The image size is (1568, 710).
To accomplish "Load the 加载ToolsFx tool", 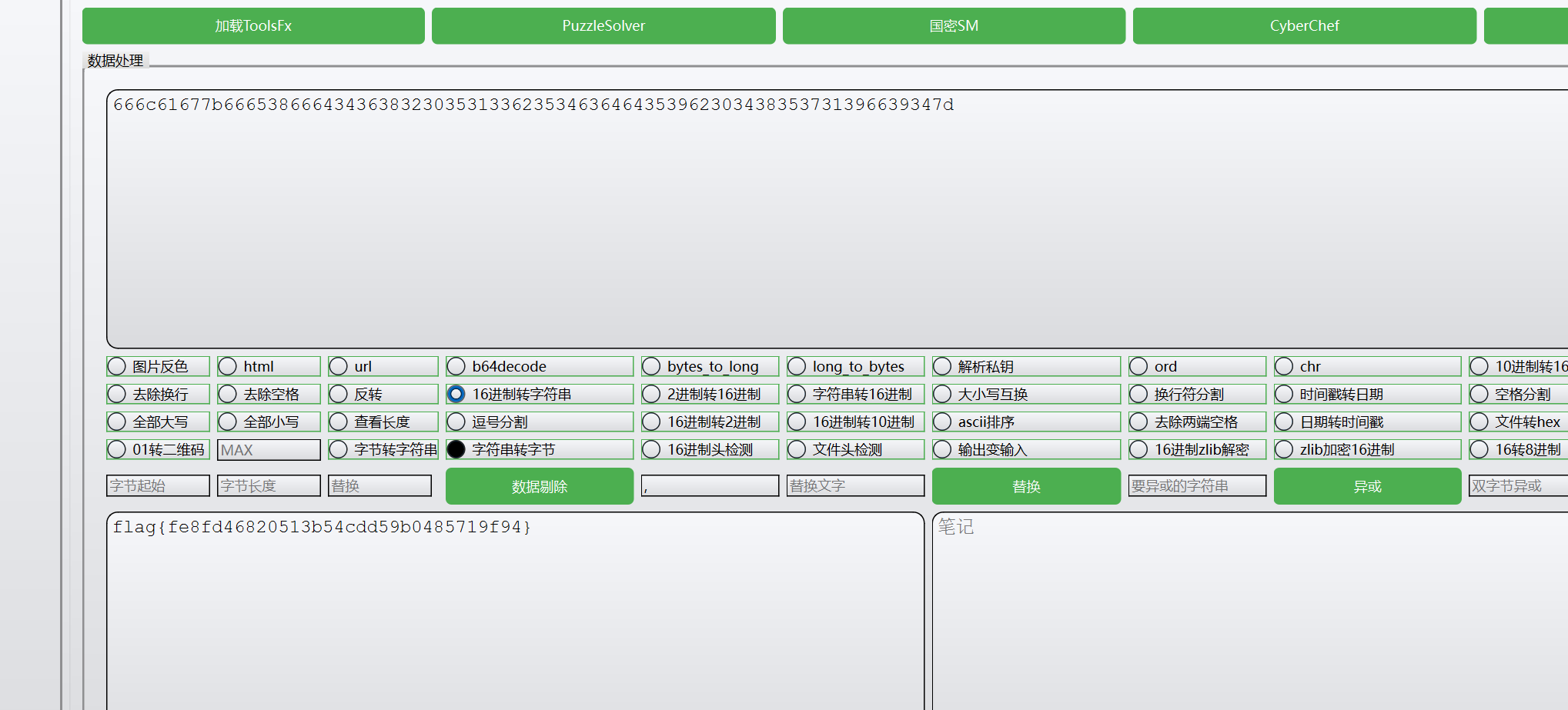I will [x=252, y=25].
